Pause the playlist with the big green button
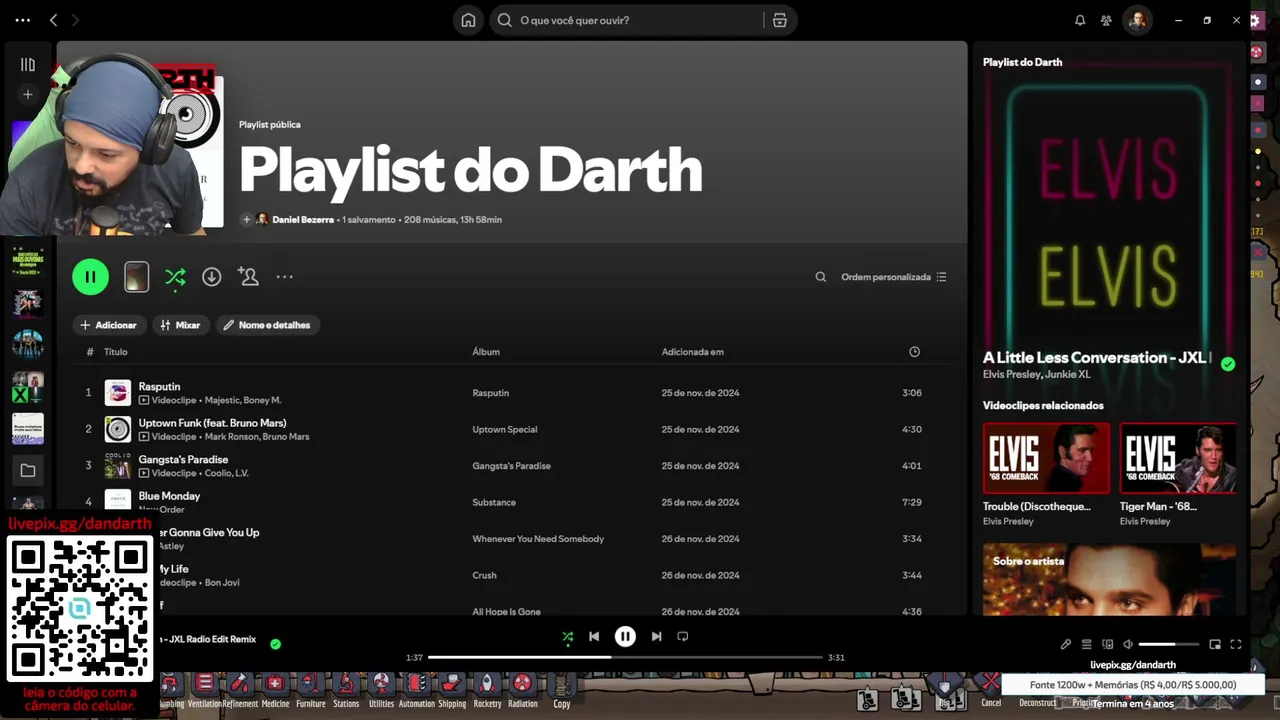The width and height of the screenshot is (1280, 720). tap(90, 277)
